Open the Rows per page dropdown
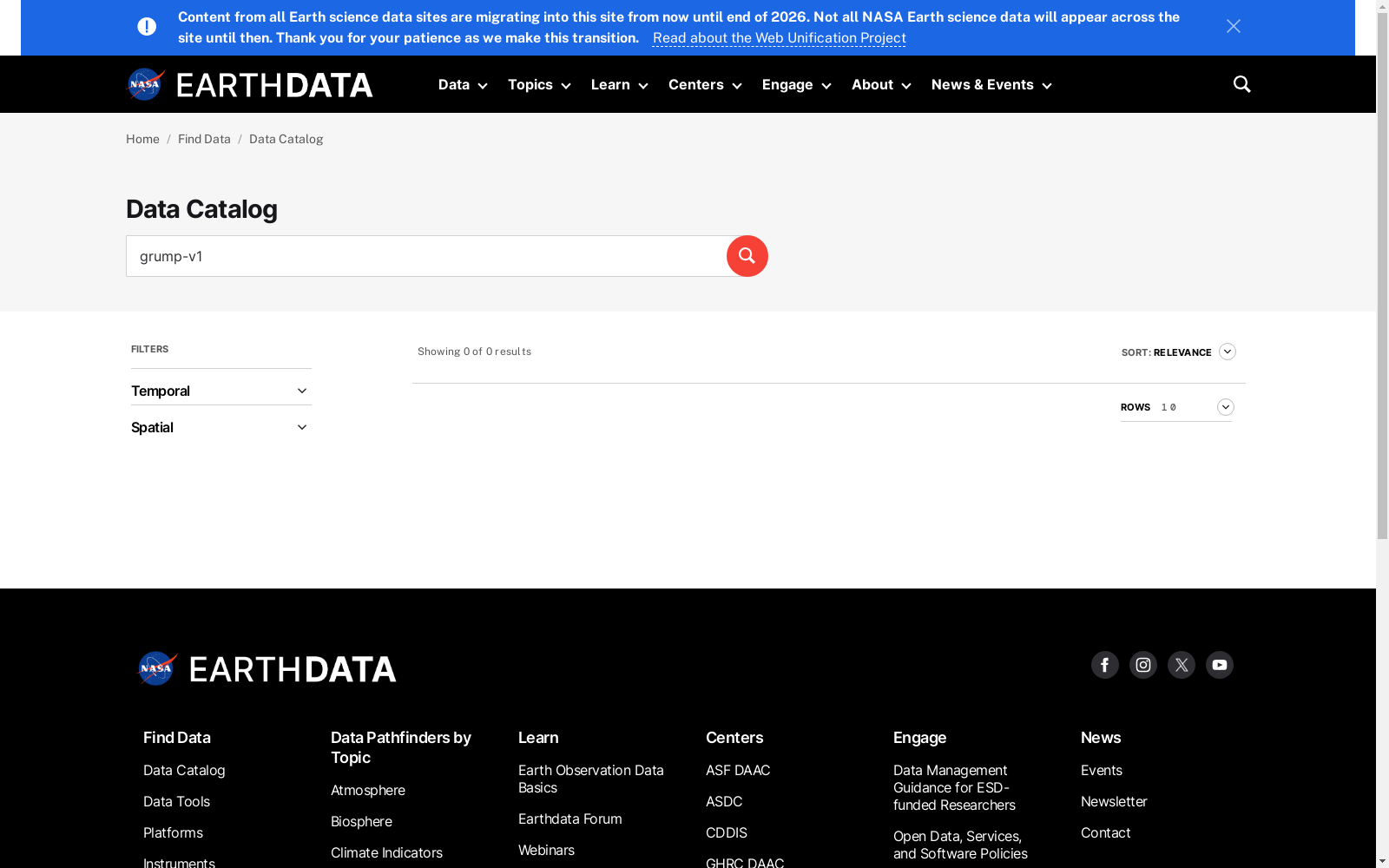 tap(1176, 407)
